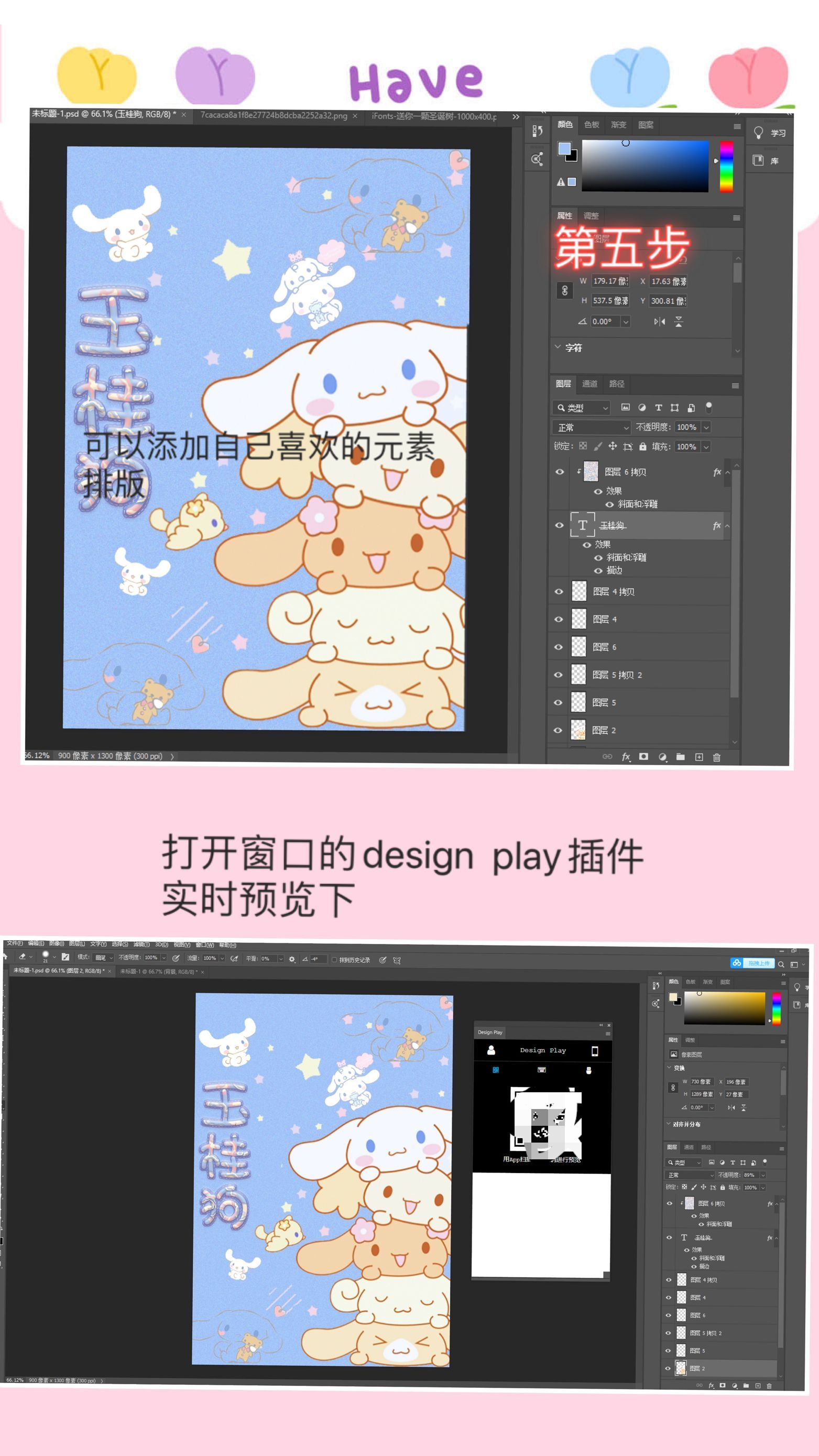
Task: Hide 图层 5 拷贝 2 layer in upper panel
Action: tap(559, 675)
